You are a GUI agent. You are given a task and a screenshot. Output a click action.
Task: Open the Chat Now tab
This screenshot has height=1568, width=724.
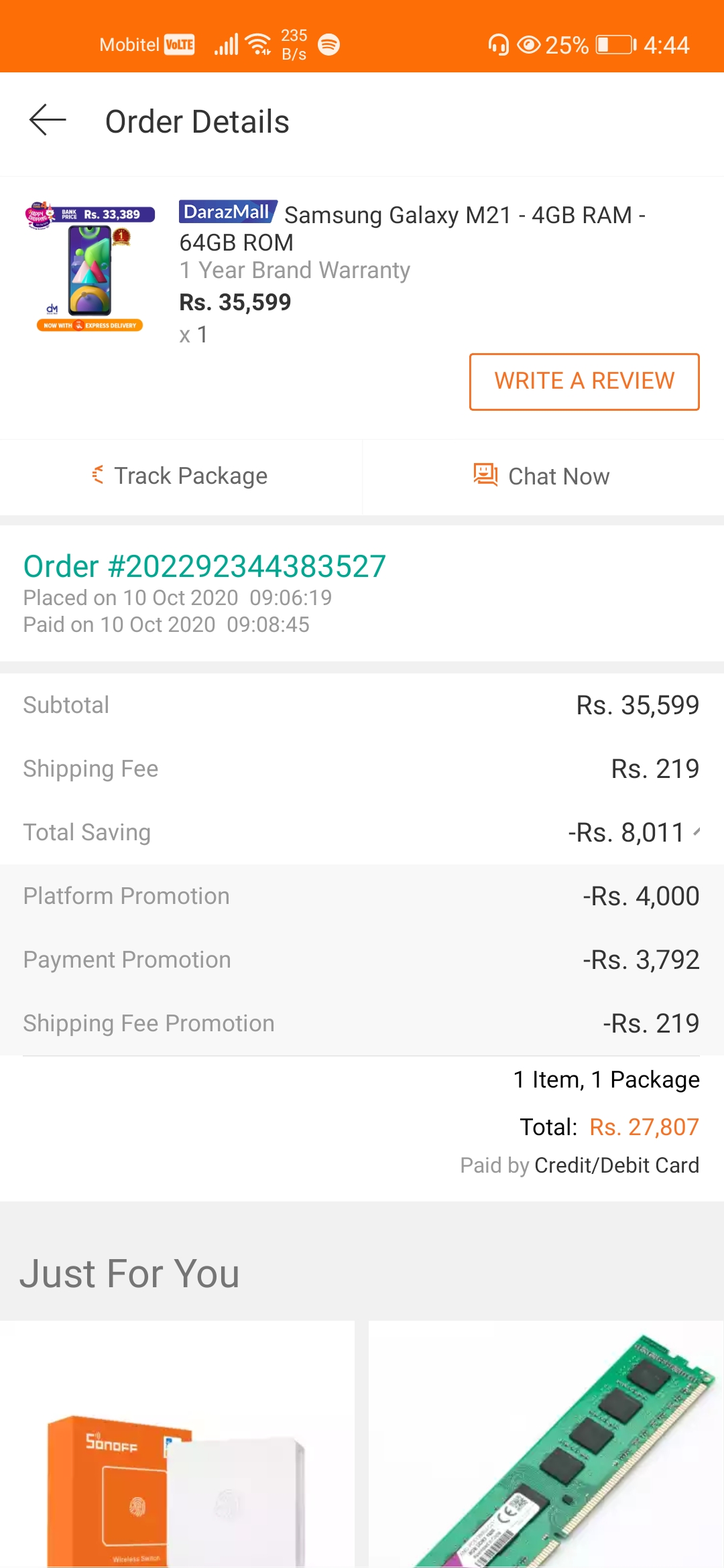click(x=544, y=476)
